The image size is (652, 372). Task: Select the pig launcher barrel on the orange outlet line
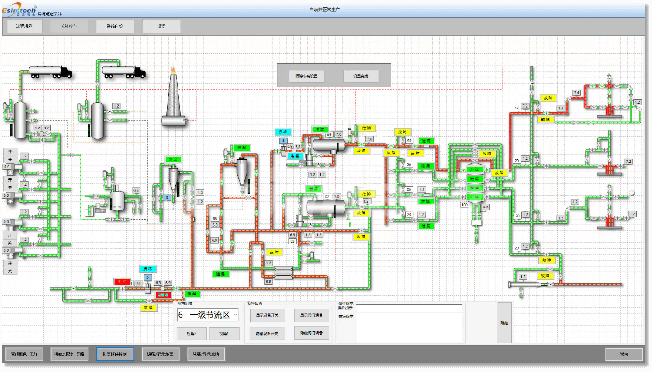click(x=525, y=284)
